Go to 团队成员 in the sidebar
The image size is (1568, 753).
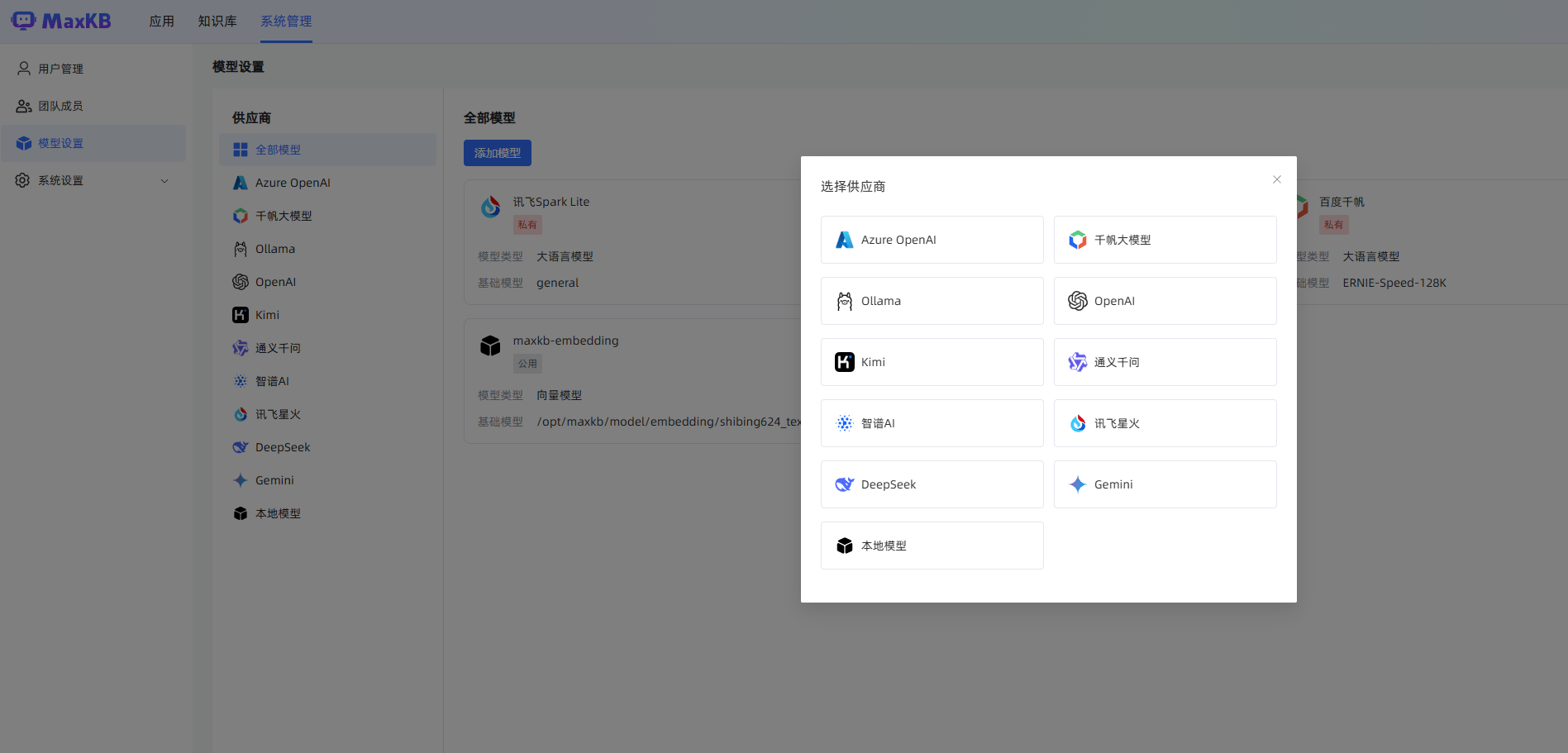pos(60,106)
